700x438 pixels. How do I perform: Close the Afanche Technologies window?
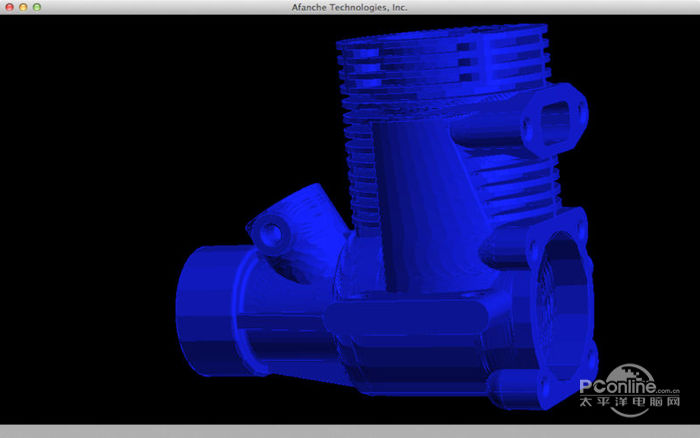tap(9, 7)
